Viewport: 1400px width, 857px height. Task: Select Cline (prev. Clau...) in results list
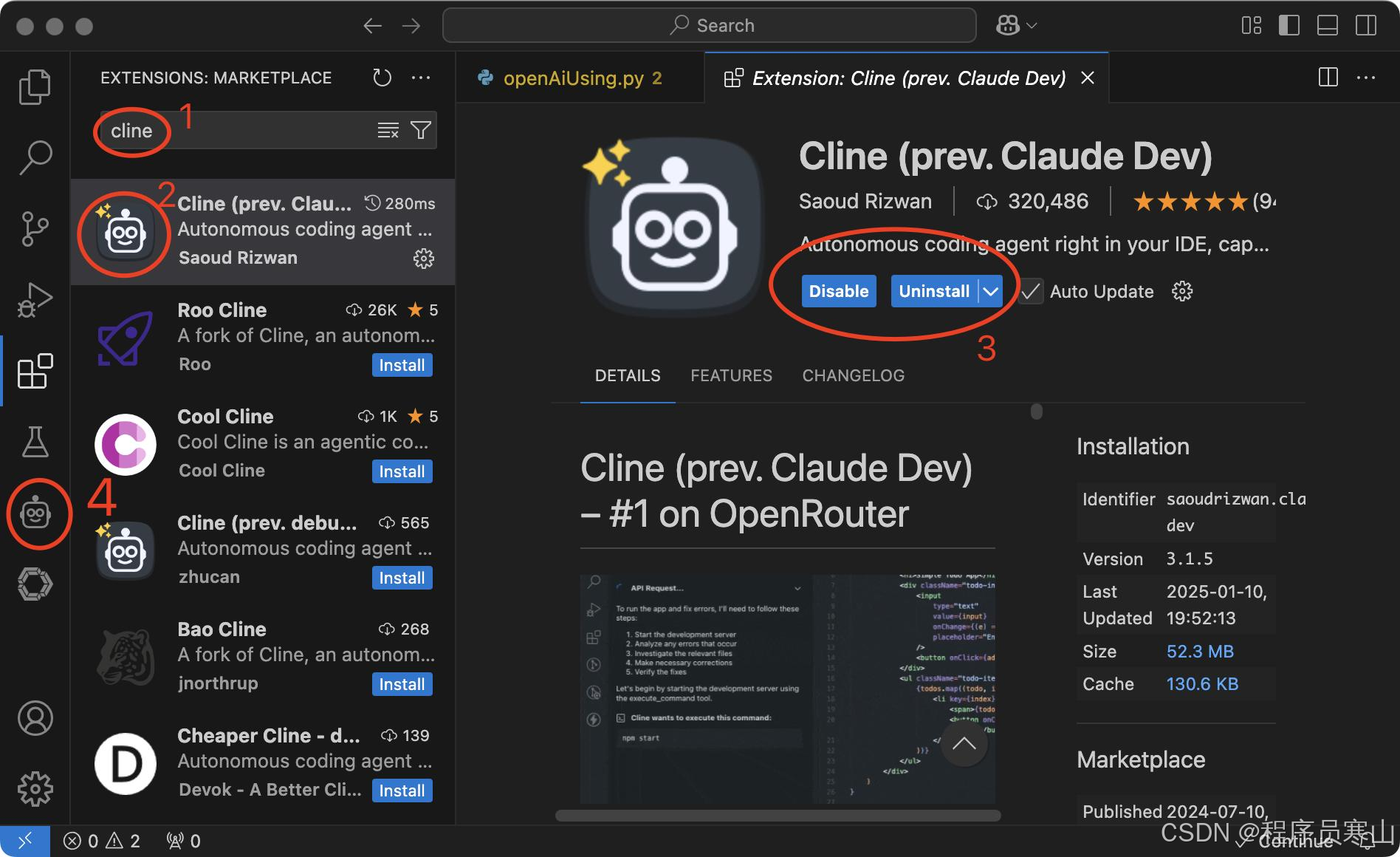click(x=263, y=231)
